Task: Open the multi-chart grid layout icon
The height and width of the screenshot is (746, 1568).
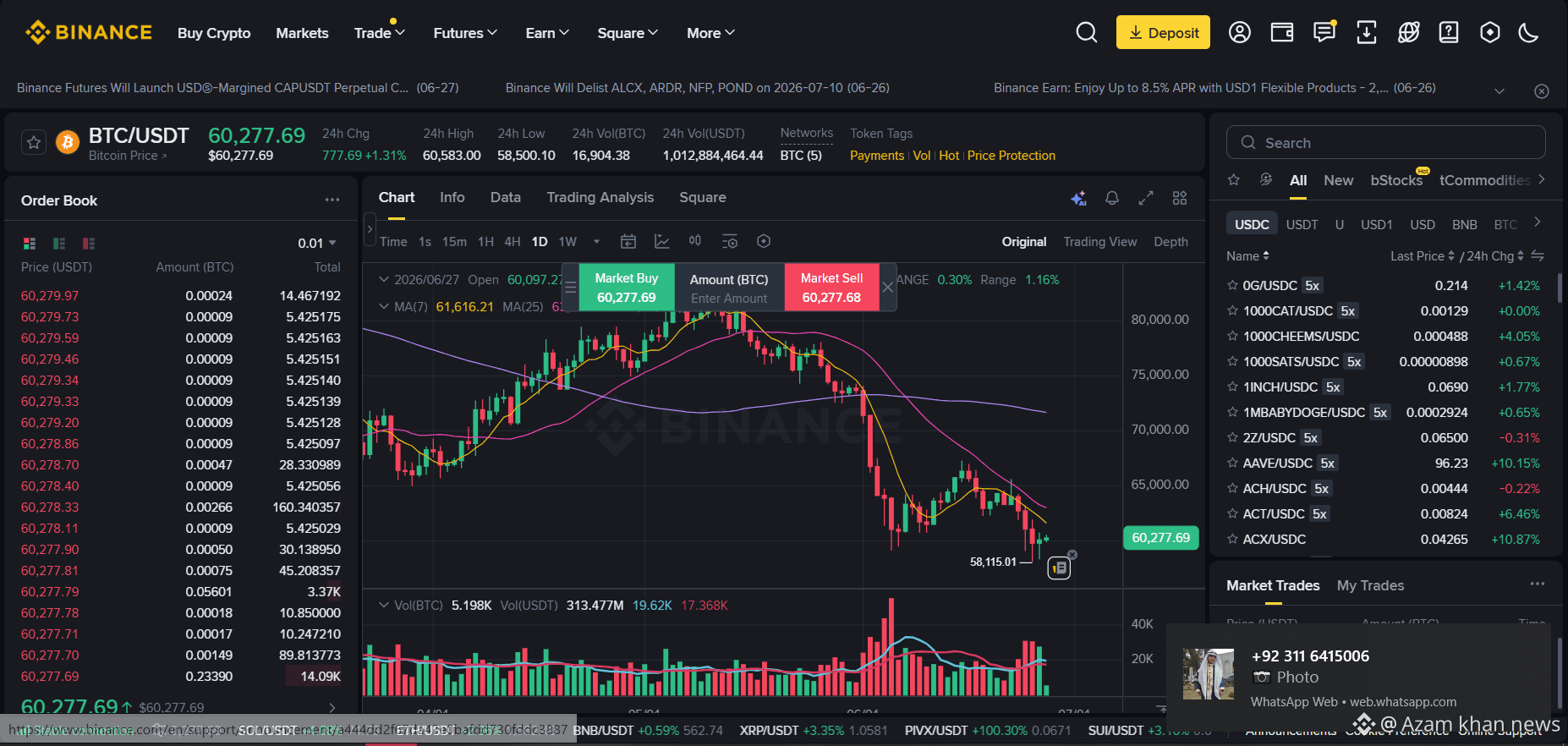Action: (1180, 198)
